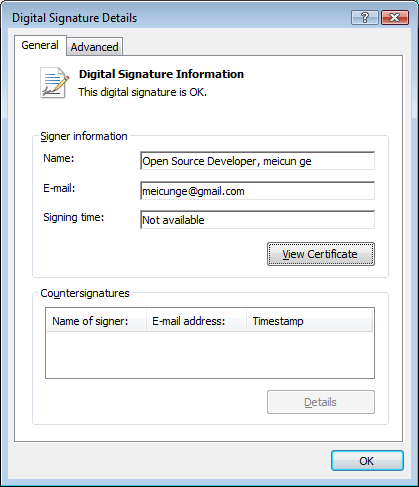This screenshot has height=487, width=419.
Task: Click the signed document icon
Action: 55,83
